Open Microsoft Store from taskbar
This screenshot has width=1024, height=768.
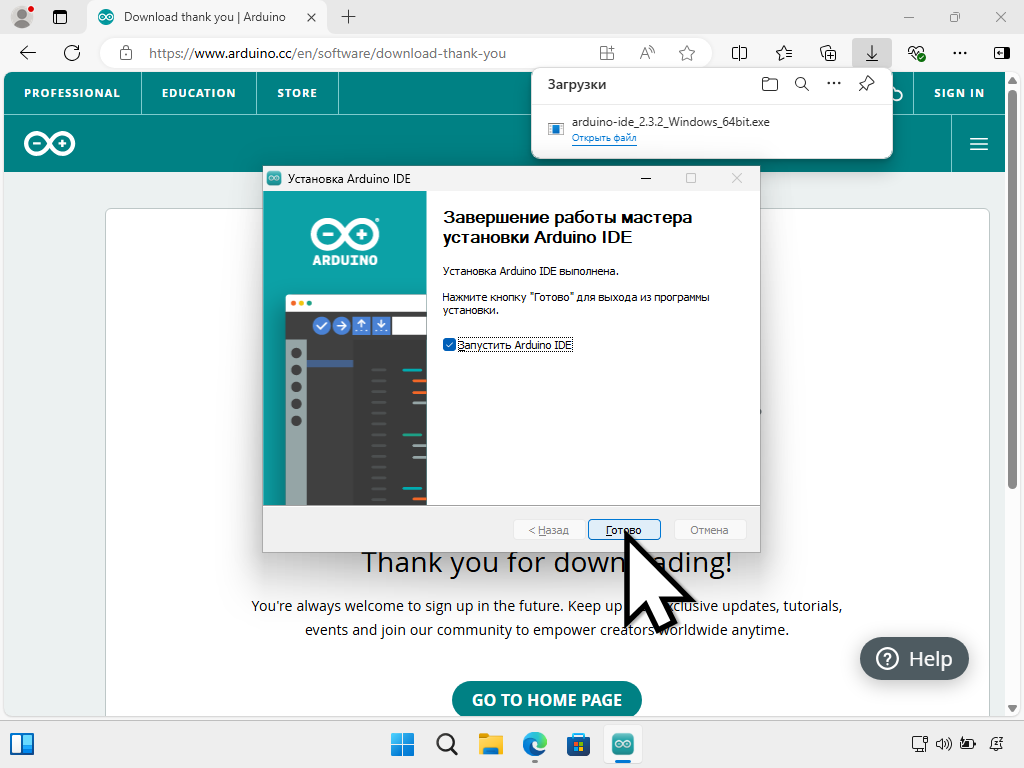point(579,744)
